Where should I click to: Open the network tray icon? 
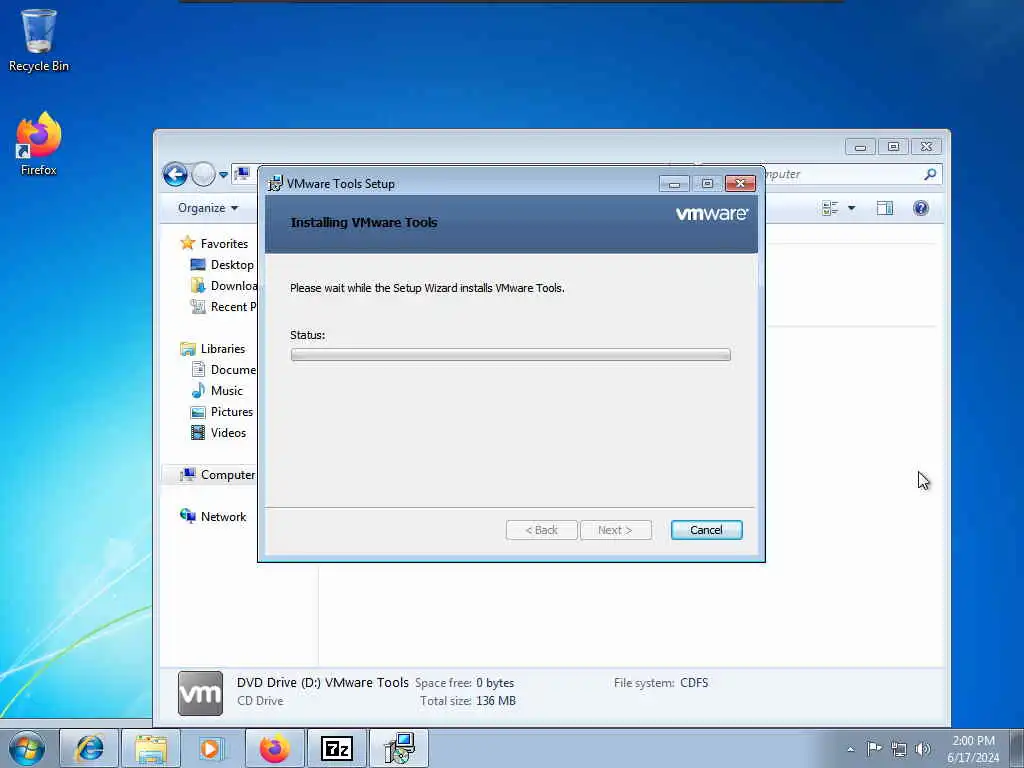coord(899,749)
